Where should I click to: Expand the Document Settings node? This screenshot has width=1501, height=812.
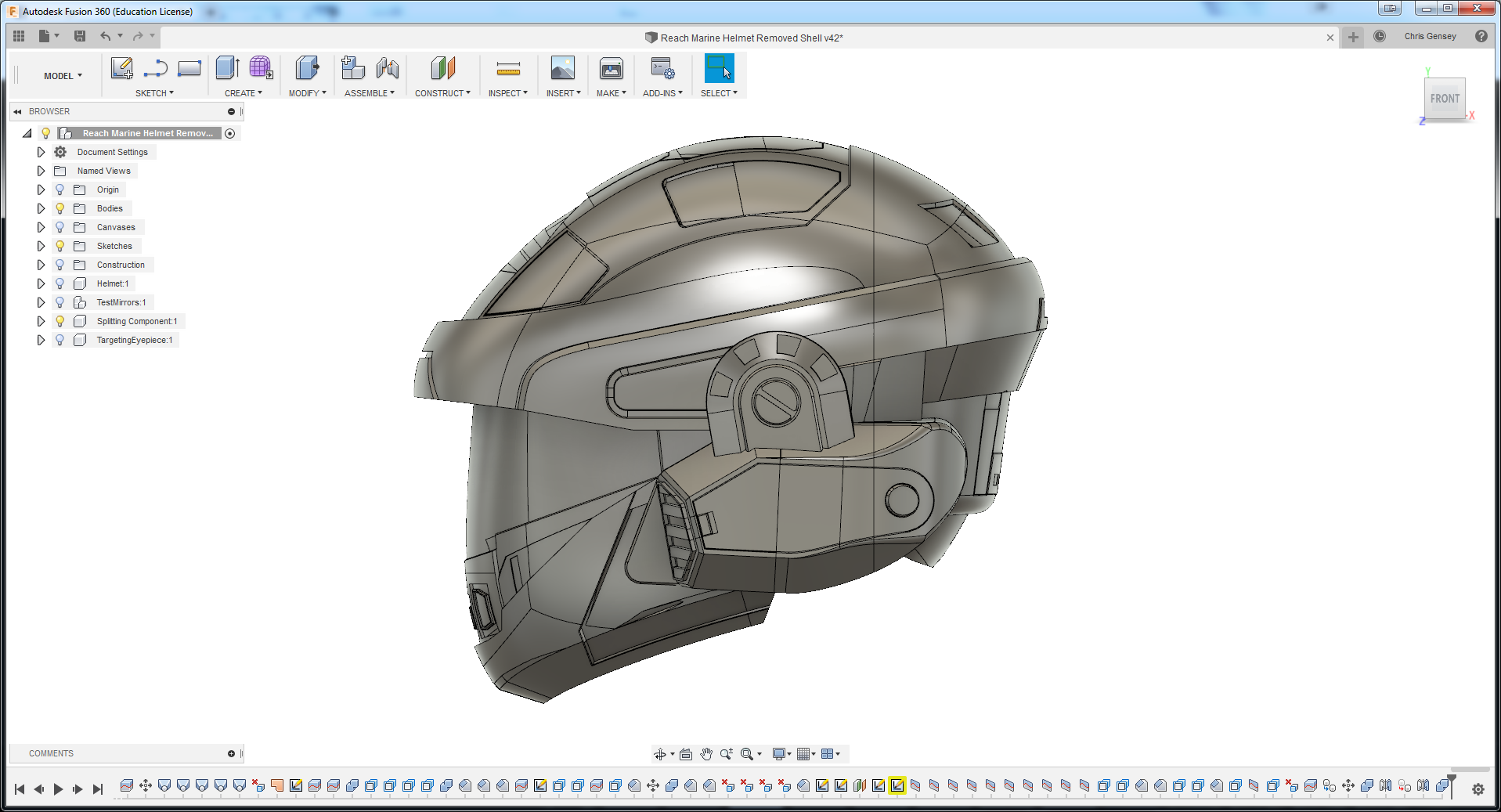point(41,152)
